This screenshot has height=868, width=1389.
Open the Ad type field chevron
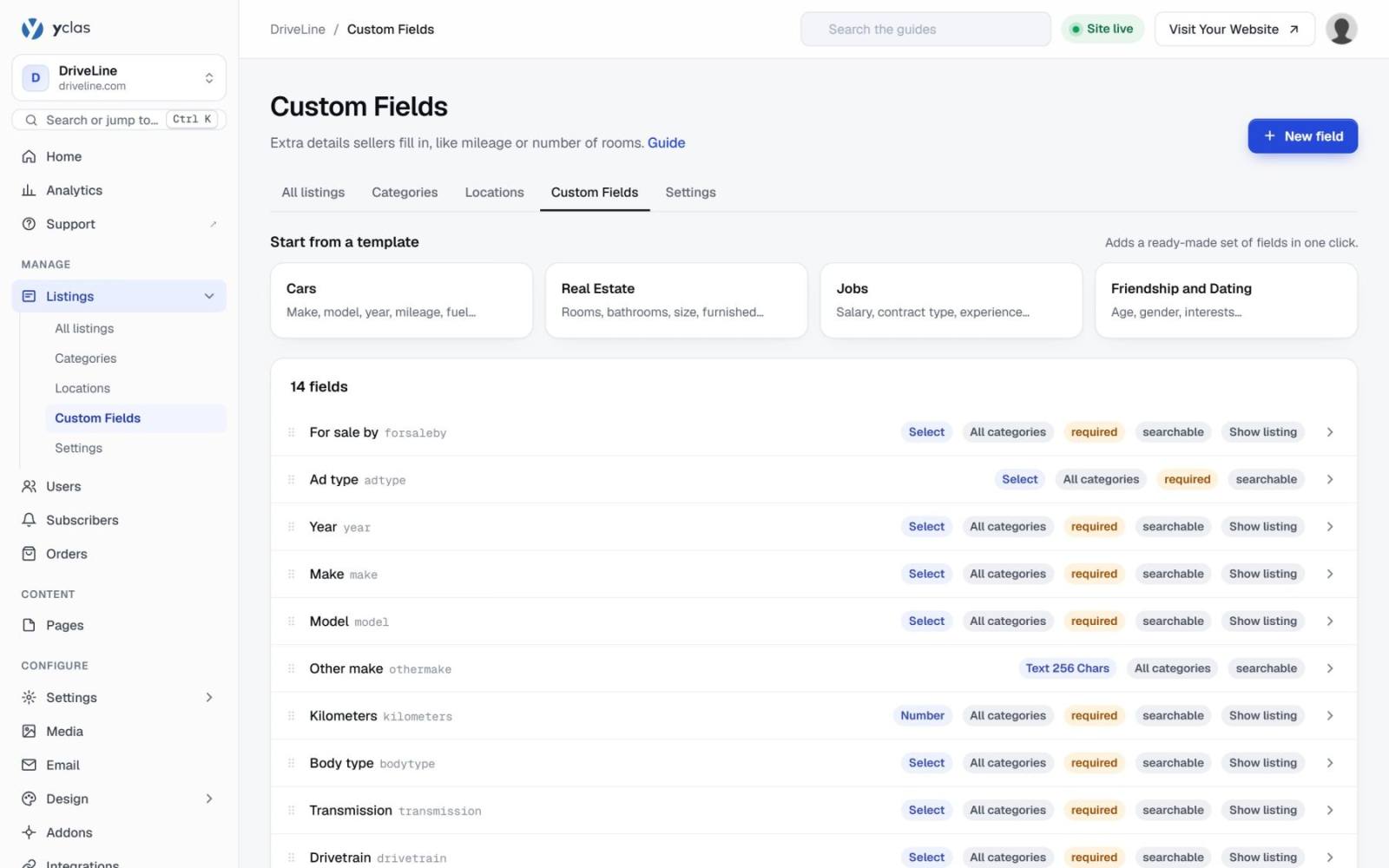coord(1329,479)
